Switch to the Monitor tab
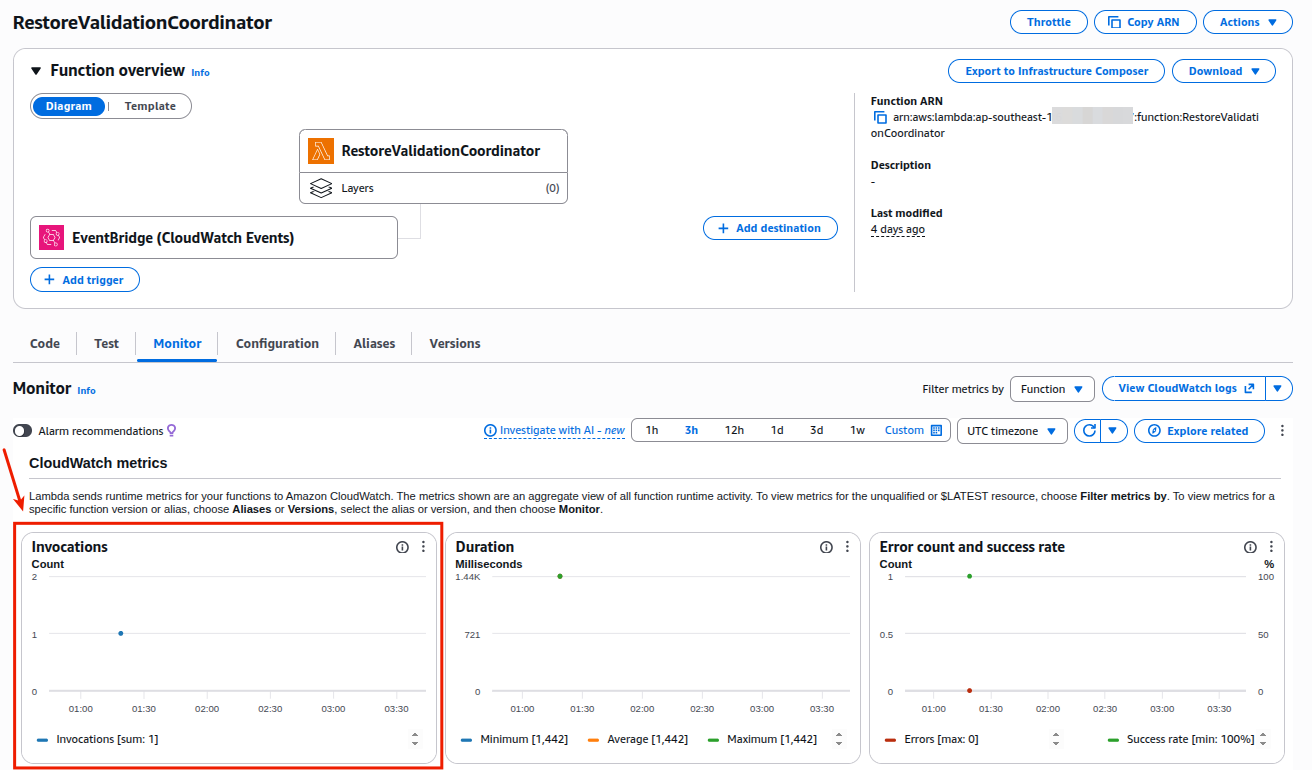1312x770 pixels. click(x=177, y=343)
